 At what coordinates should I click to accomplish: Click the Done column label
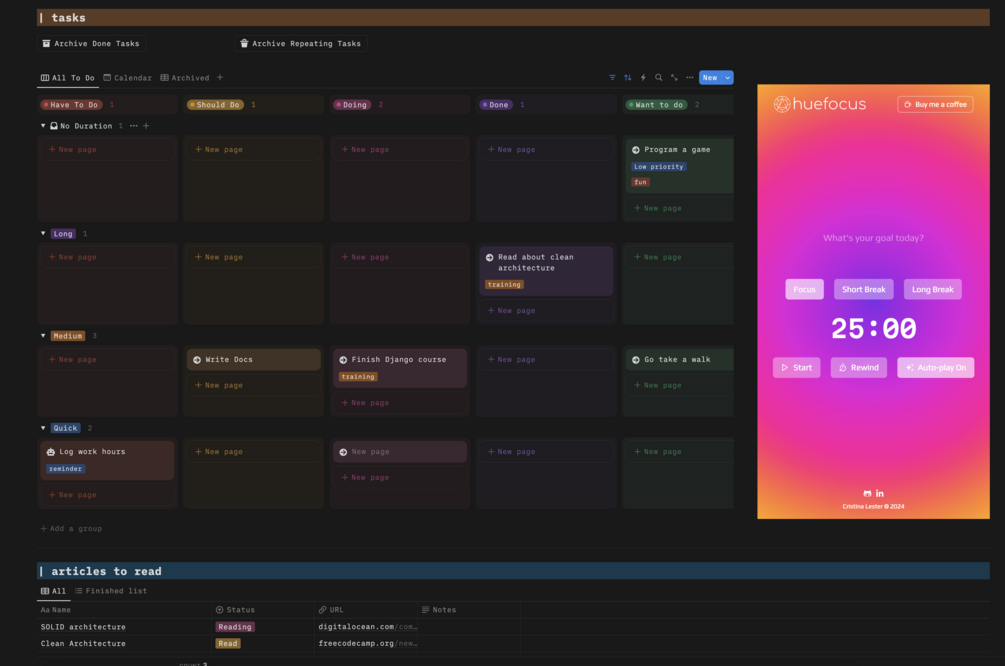[x=496, y=104]
